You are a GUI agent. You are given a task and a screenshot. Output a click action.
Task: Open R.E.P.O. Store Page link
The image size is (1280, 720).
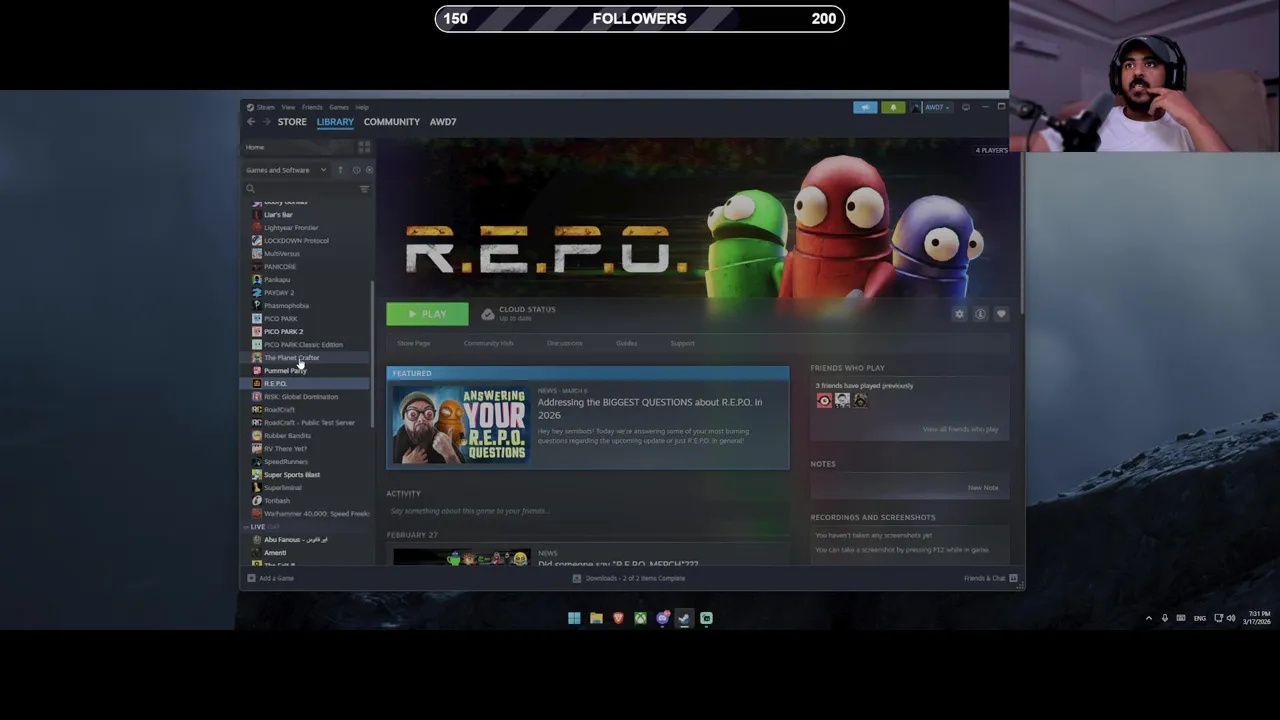[x=414, y=343]
